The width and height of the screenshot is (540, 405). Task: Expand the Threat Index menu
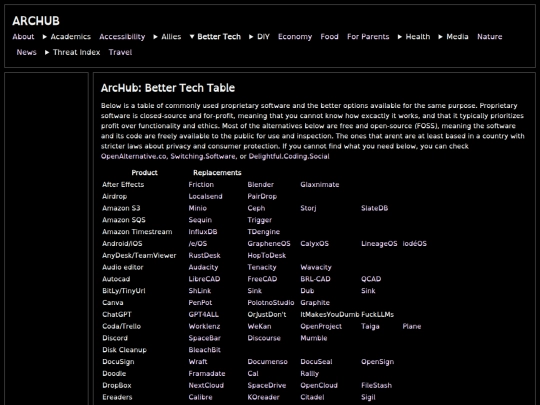(47, 52)
